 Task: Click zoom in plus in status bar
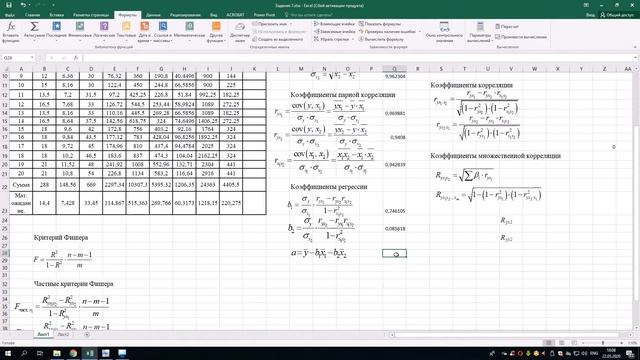pyautogui.click(x=623, y=343)
